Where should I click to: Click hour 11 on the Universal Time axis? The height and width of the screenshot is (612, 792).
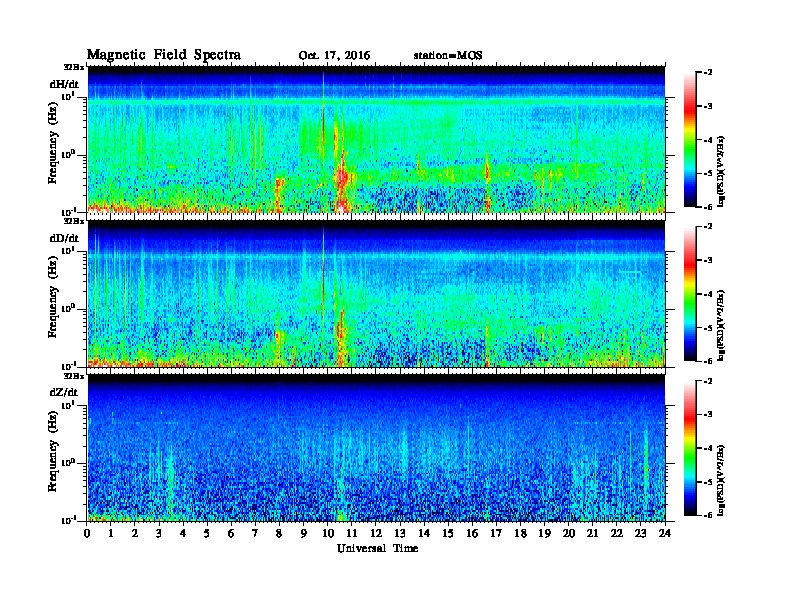(352, 533)
